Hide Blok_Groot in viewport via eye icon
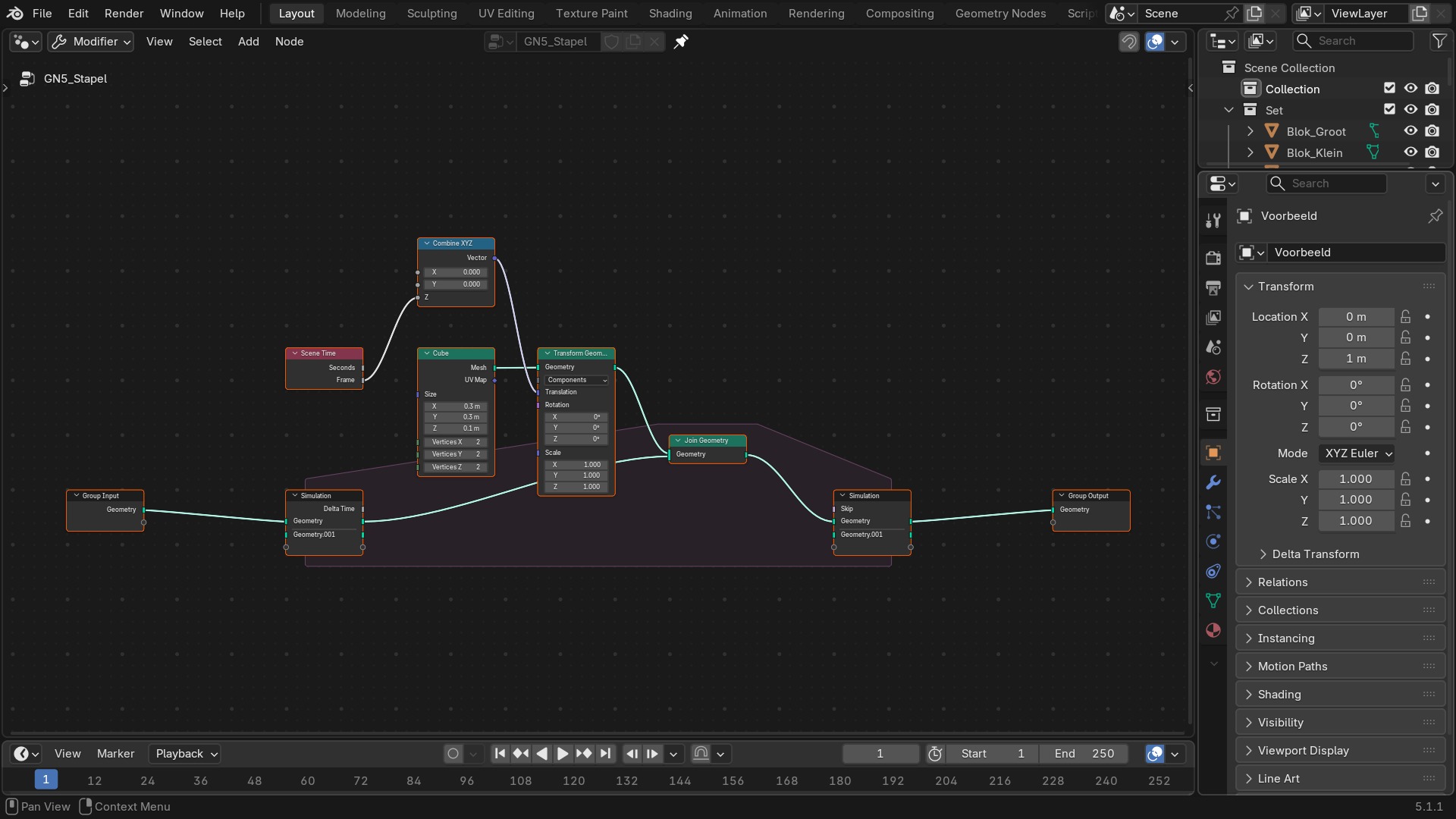The height and width of the screenshot is (819, 1456). coord(1410,131)
